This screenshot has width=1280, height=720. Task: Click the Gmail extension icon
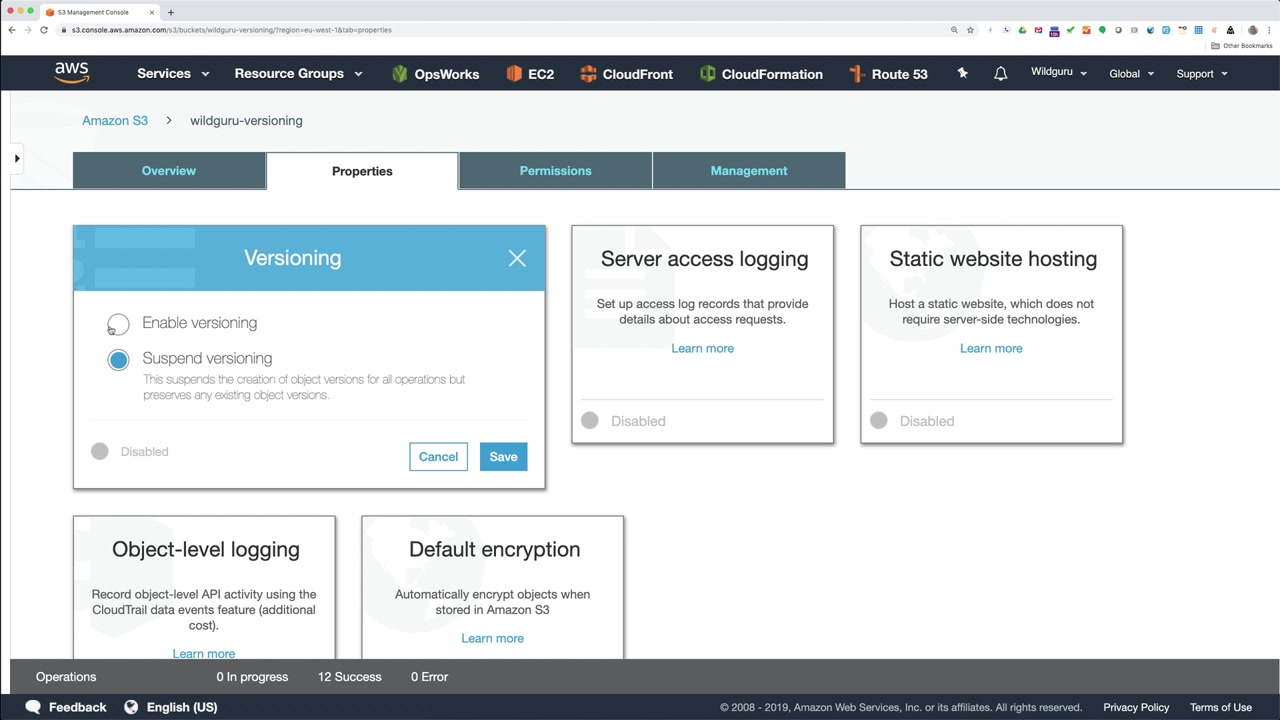(x=1038, y=30)
